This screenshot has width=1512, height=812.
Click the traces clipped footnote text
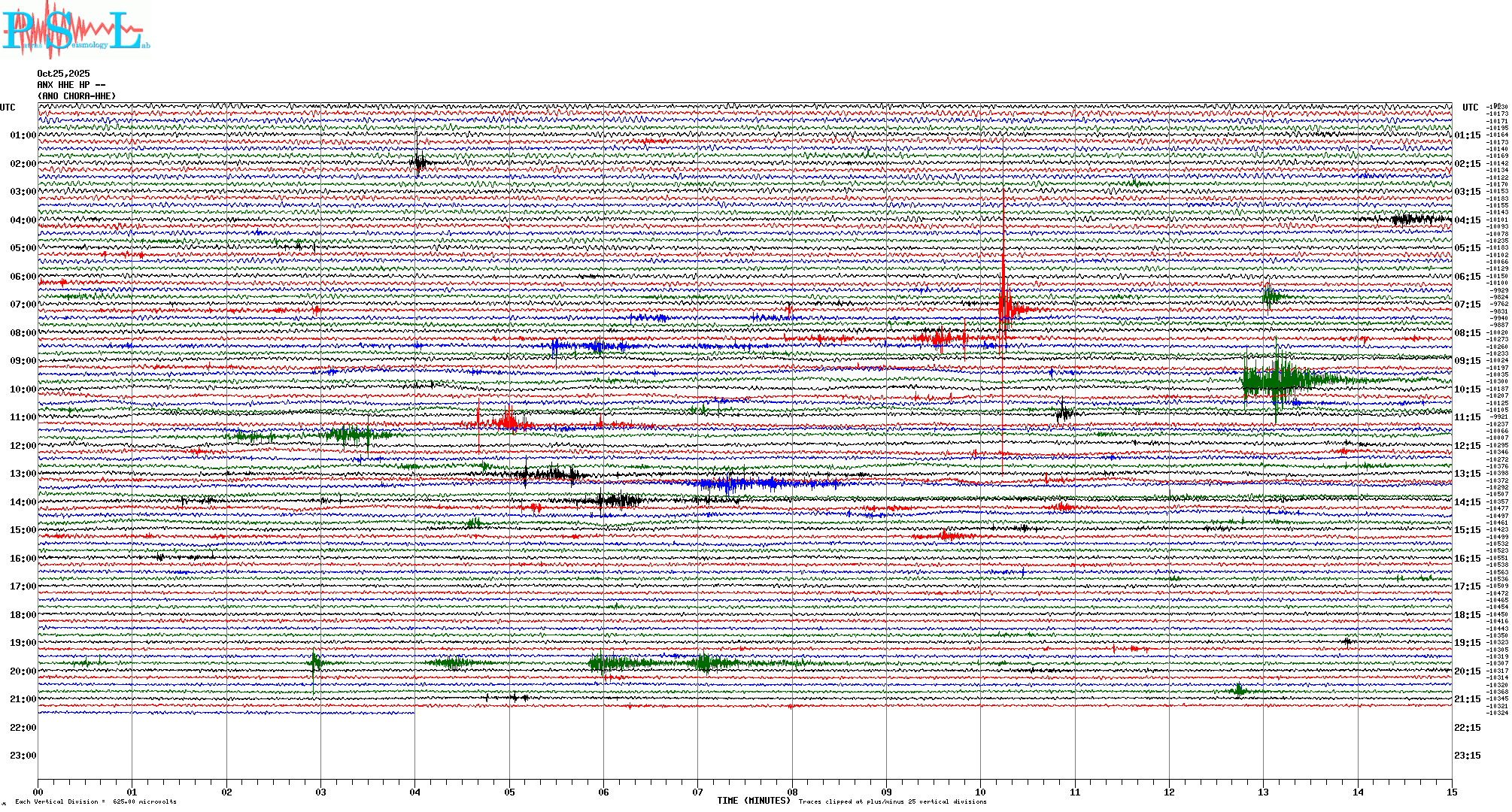892,801
